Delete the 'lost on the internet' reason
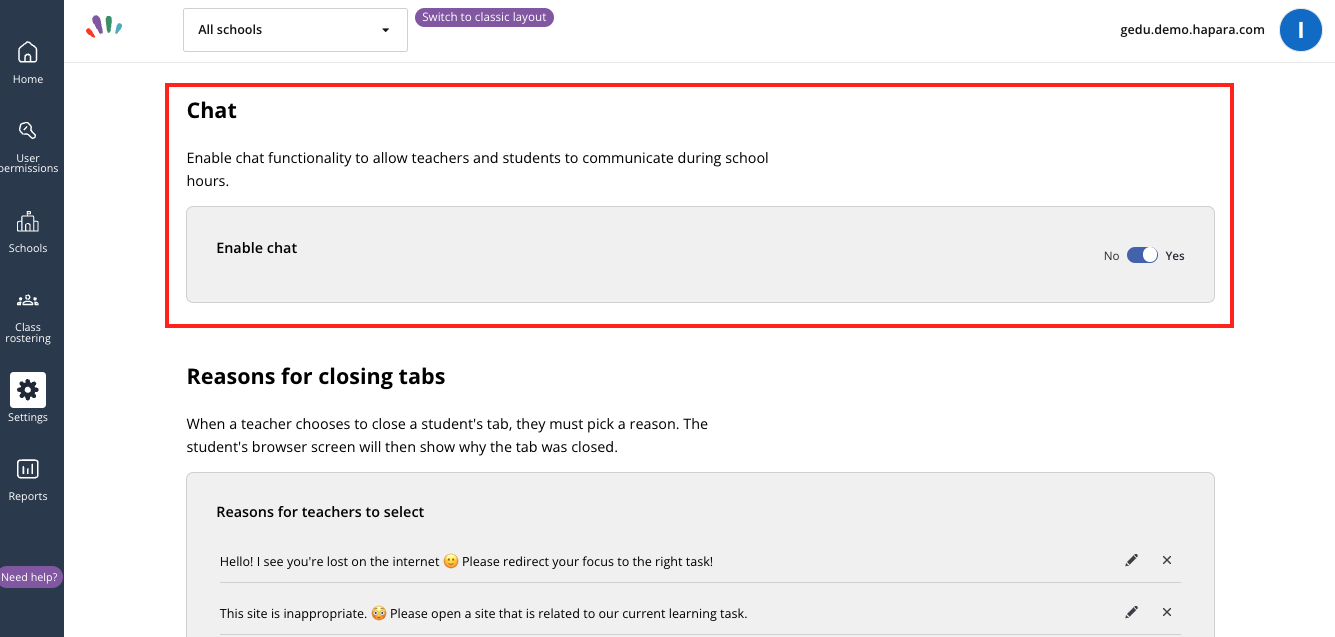Image resolution: width=1335 pixels, height=637 pixels. (x=1167, y=560)
